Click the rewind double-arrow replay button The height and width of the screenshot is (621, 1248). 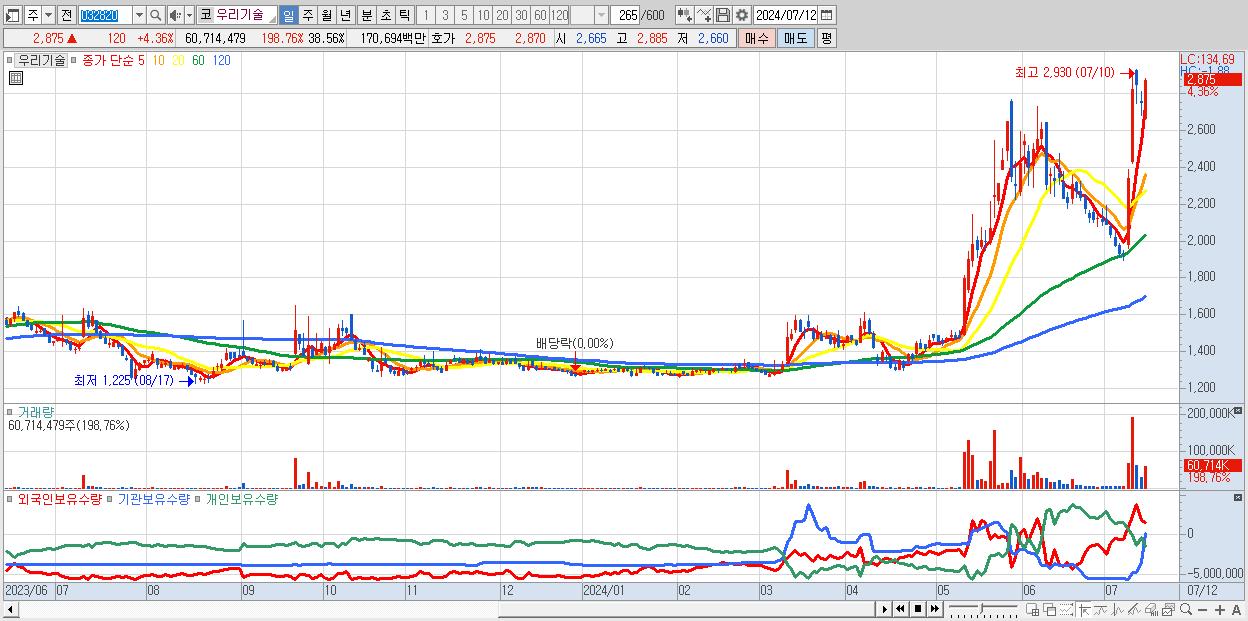[901, 609]
